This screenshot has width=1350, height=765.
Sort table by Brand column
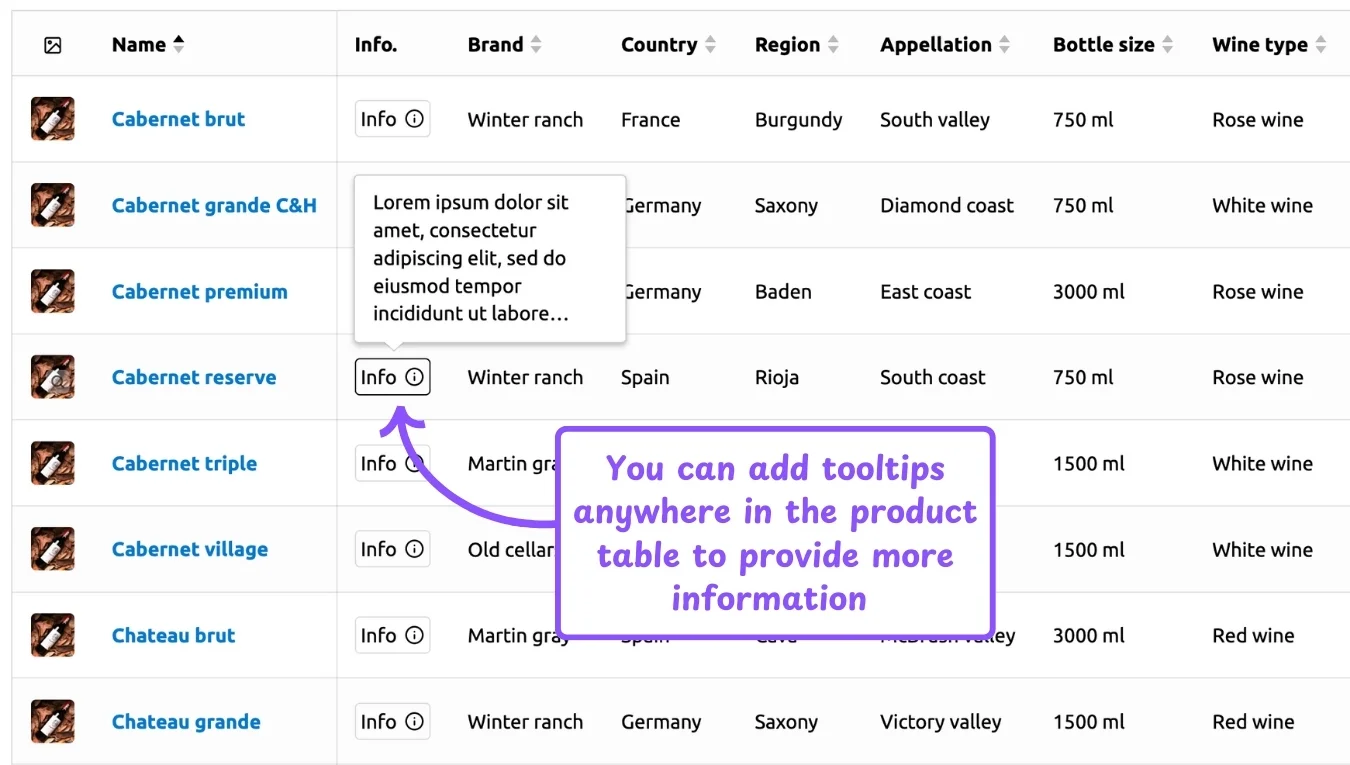click(504, 45)
